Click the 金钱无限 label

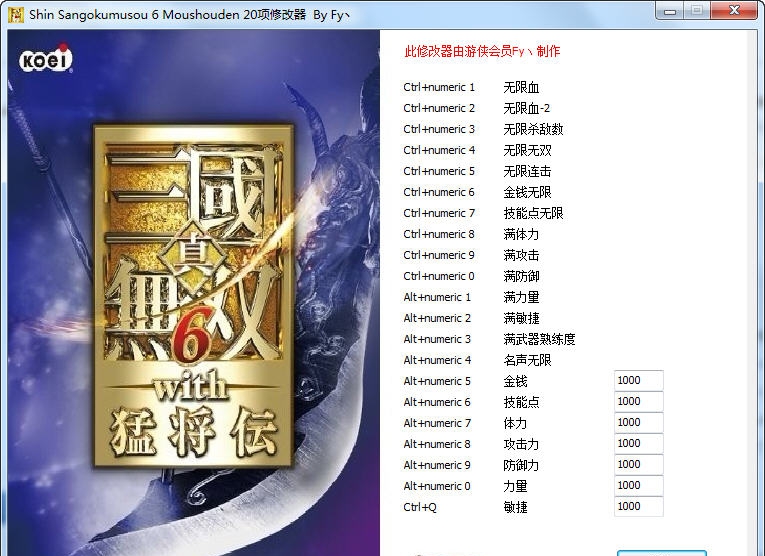(527, 193)
